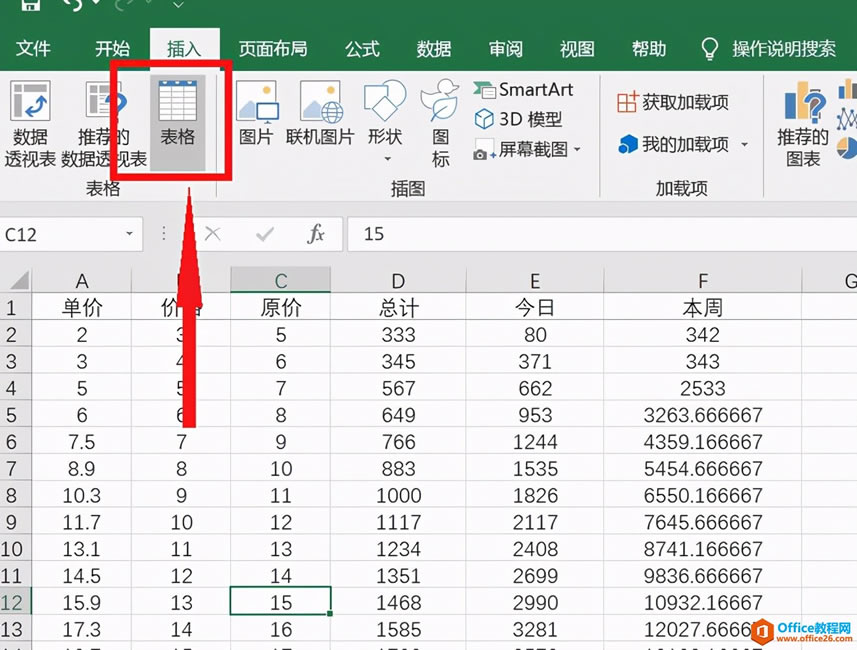This screenshot has width=857, height=650.
Task: Insert a 图标 icon graphic
Action: pyautogui.click(x=441, y=124)
